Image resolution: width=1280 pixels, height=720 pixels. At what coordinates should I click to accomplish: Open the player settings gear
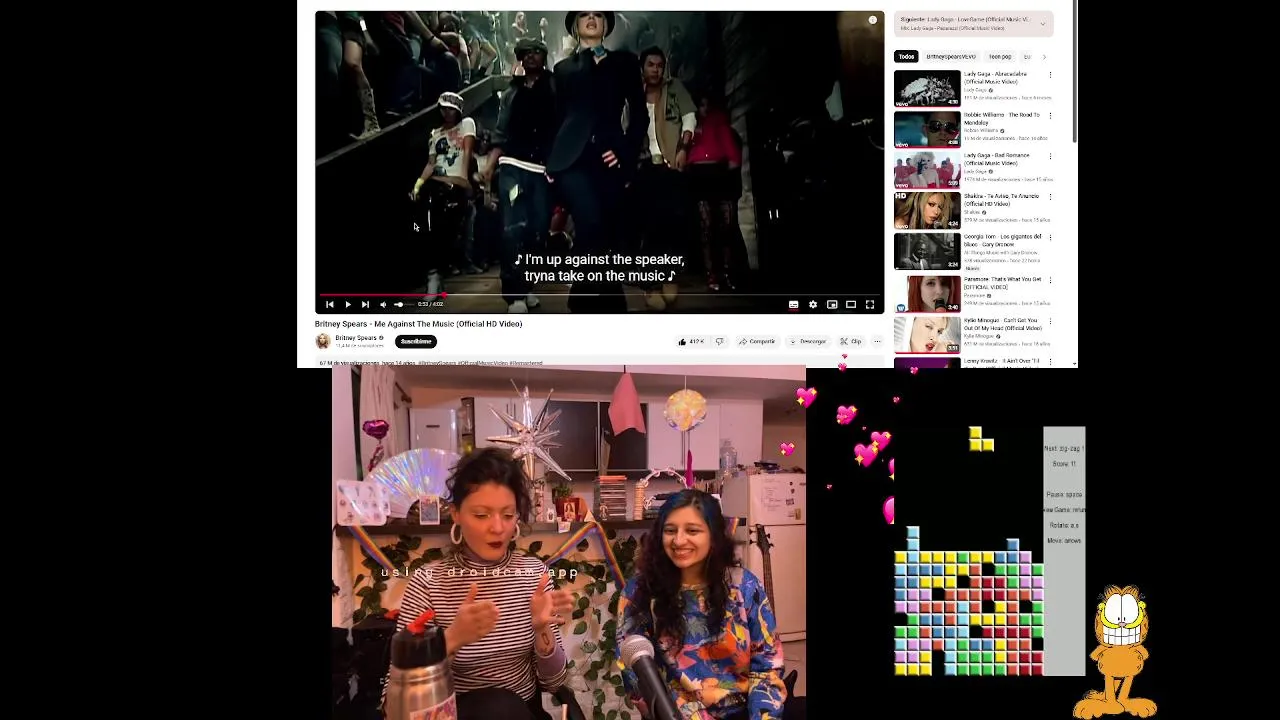pos(812,304)
